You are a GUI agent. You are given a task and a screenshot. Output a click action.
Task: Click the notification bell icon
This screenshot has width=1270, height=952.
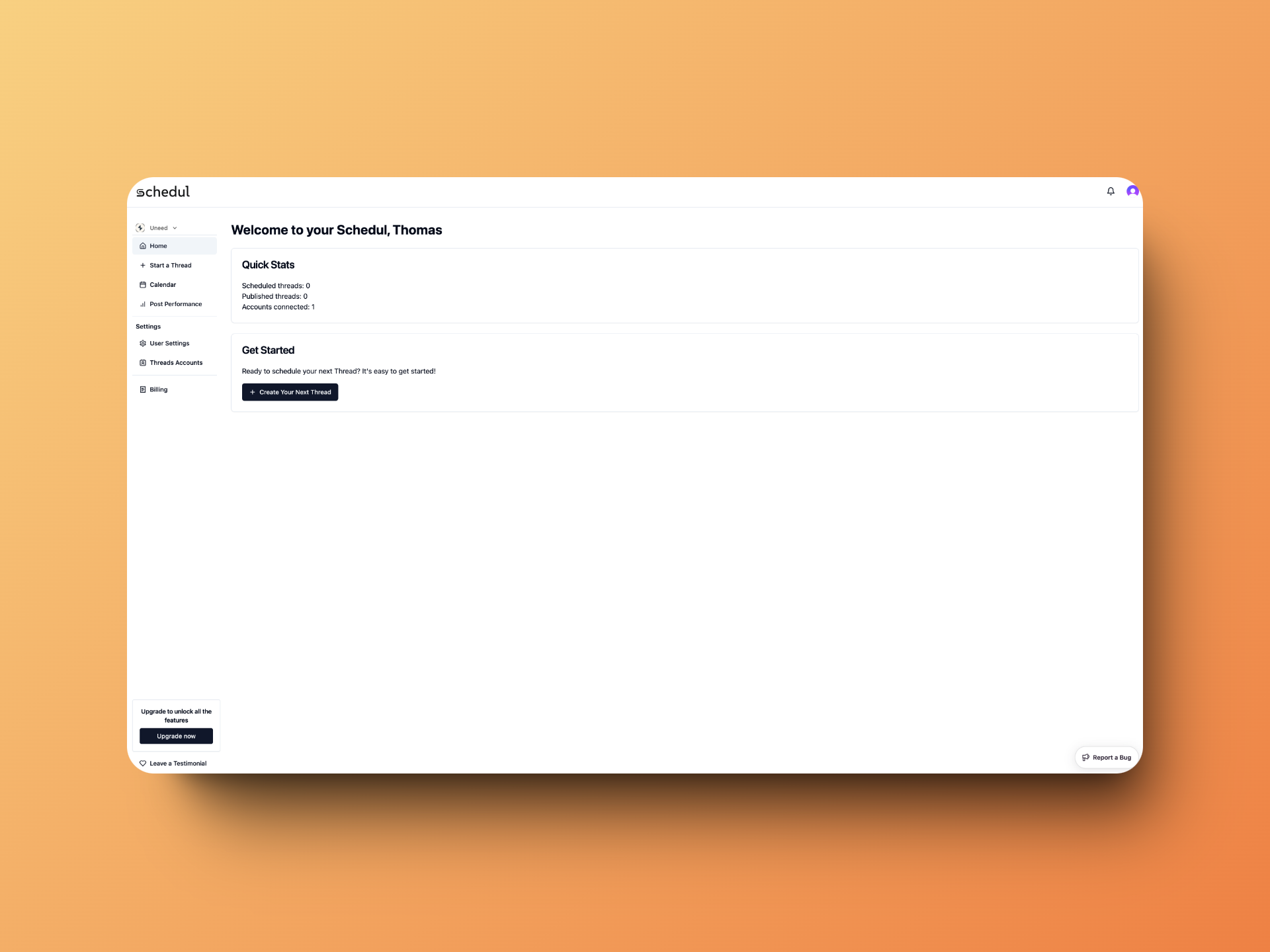coord(1110,191)
